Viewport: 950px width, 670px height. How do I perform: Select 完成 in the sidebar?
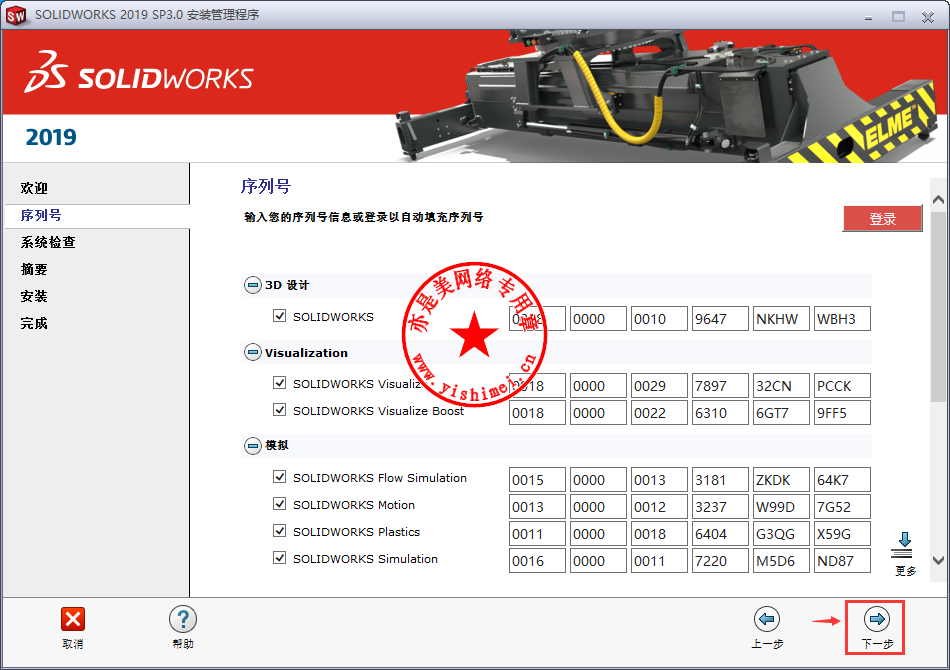(x=35, y=323)
